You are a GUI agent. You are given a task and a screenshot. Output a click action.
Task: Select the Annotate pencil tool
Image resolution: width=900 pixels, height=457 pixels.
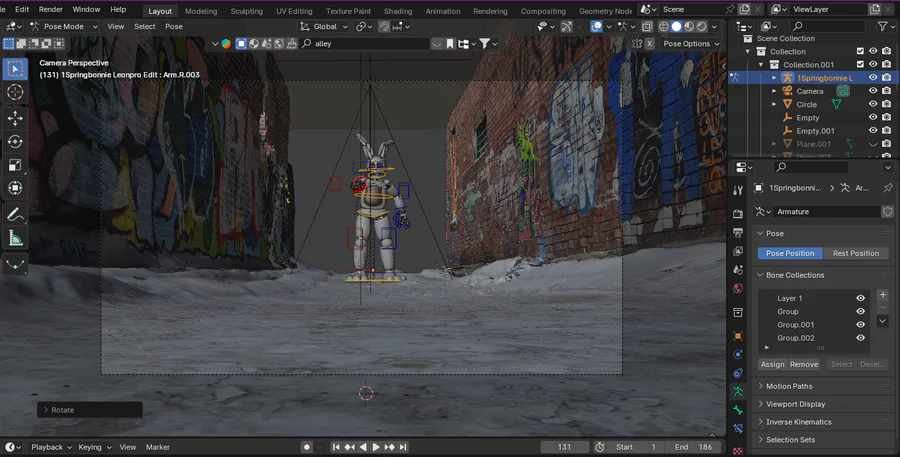[x=15, y=215]
